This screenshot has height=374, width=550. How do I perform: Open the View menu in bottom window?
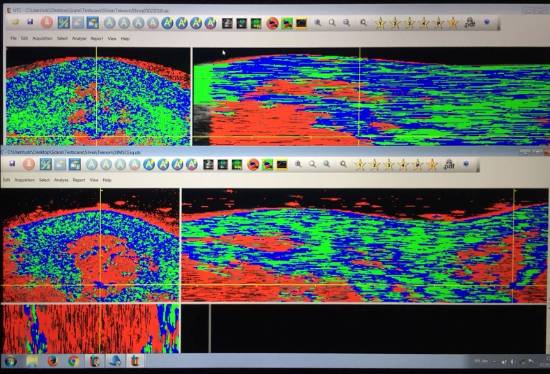94,180
